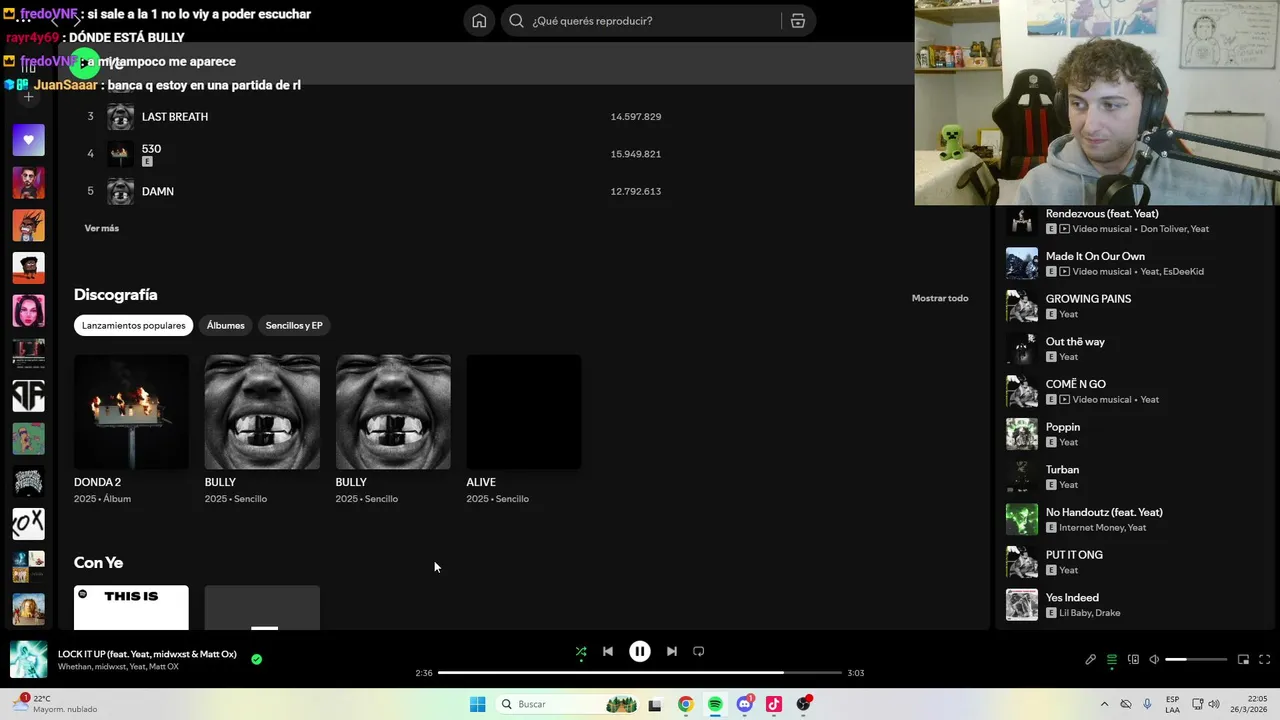Open the DONDA 2 album cover
Image resolution: width=1280 pixels, height=720 pixels.
[x=131, y=412]
